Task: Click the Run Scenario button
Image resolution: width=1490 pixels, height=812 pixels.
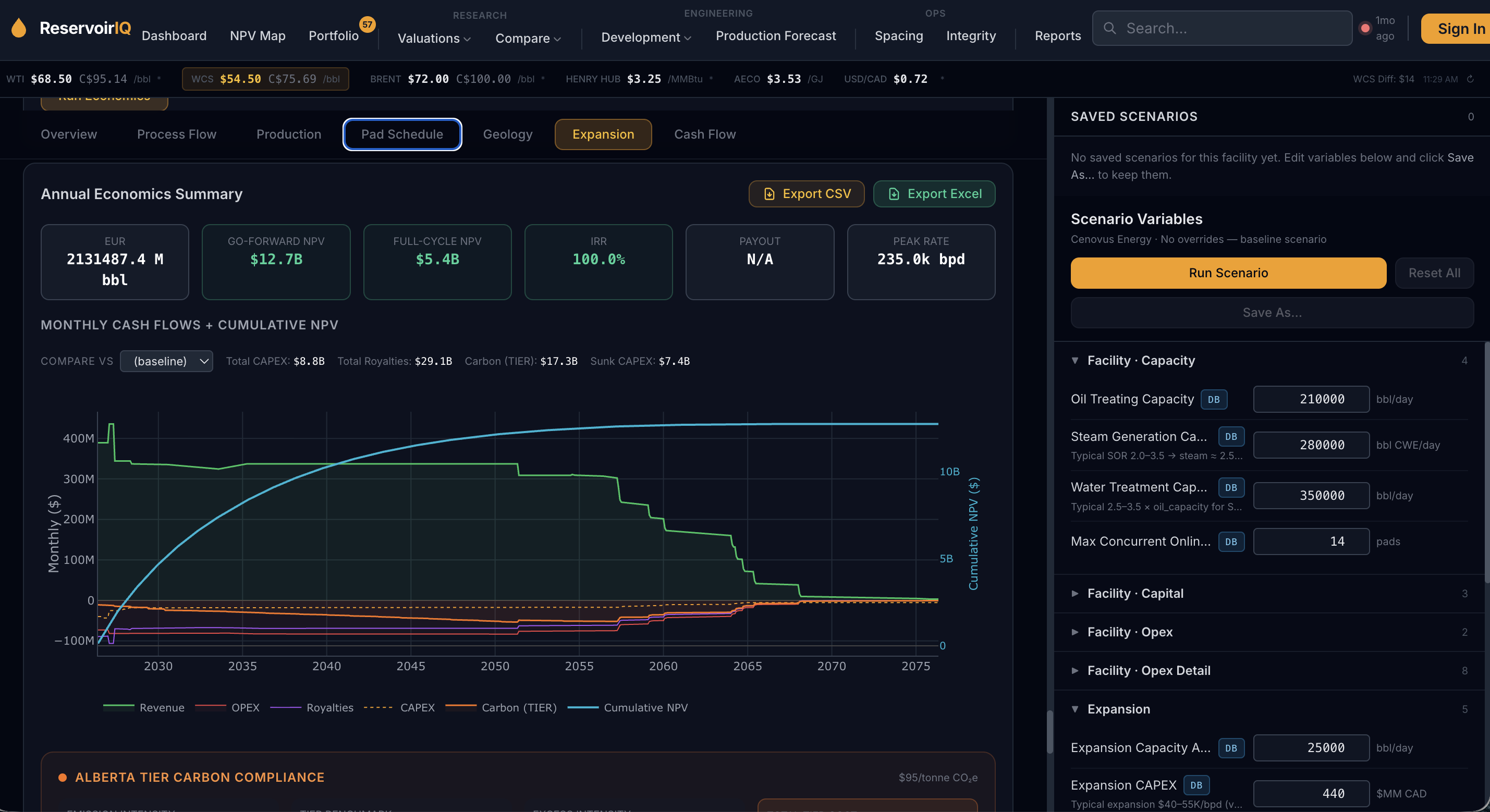Action: coord(1228,273)
